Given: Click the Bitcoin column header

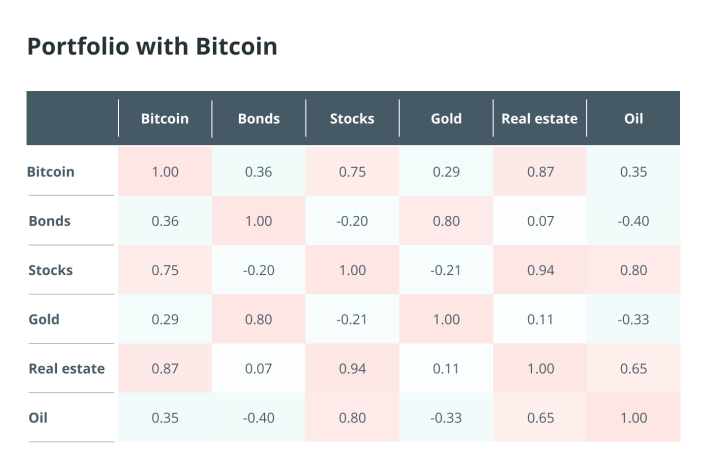Looking at the screenshot, I should [165, 119].
